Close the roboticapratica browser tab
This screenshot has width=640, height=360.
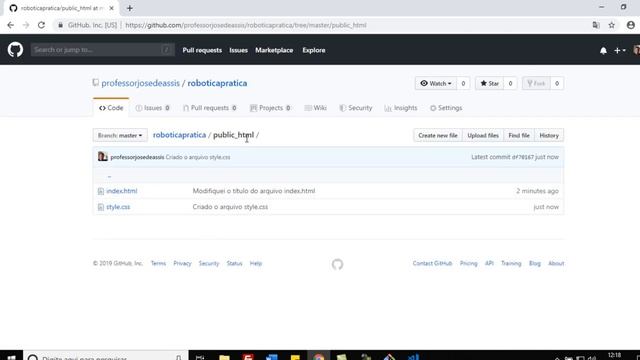pos(111,8)
